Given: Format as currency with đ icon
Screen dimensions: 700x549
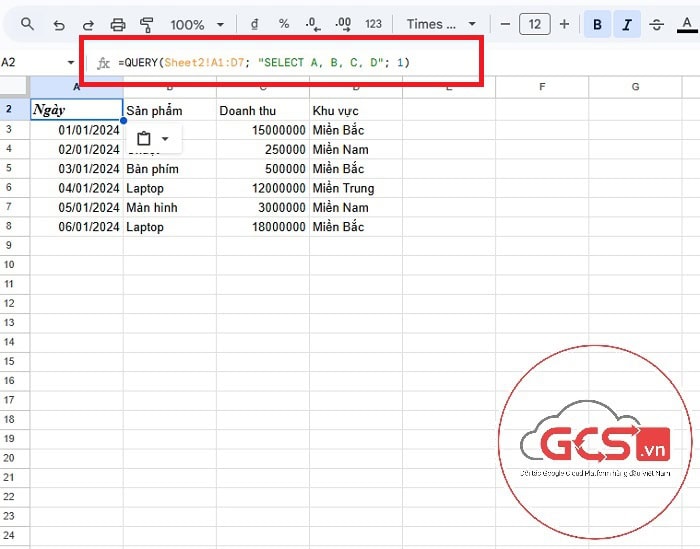Looking at the screenshot, I should click(x=256, y=24).
